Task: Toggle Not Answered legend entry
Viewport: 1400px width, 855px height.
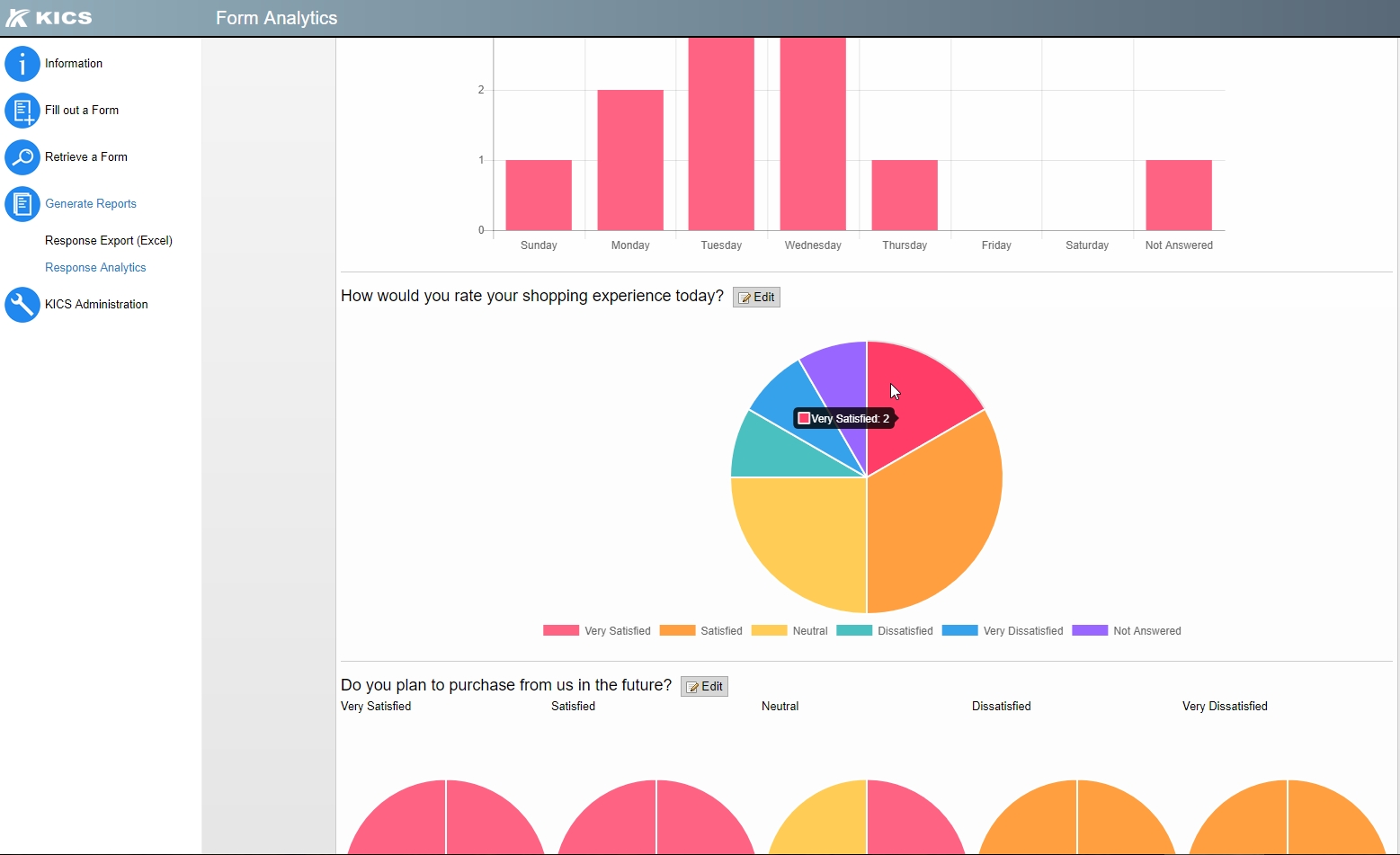Action: point(1127,631)
